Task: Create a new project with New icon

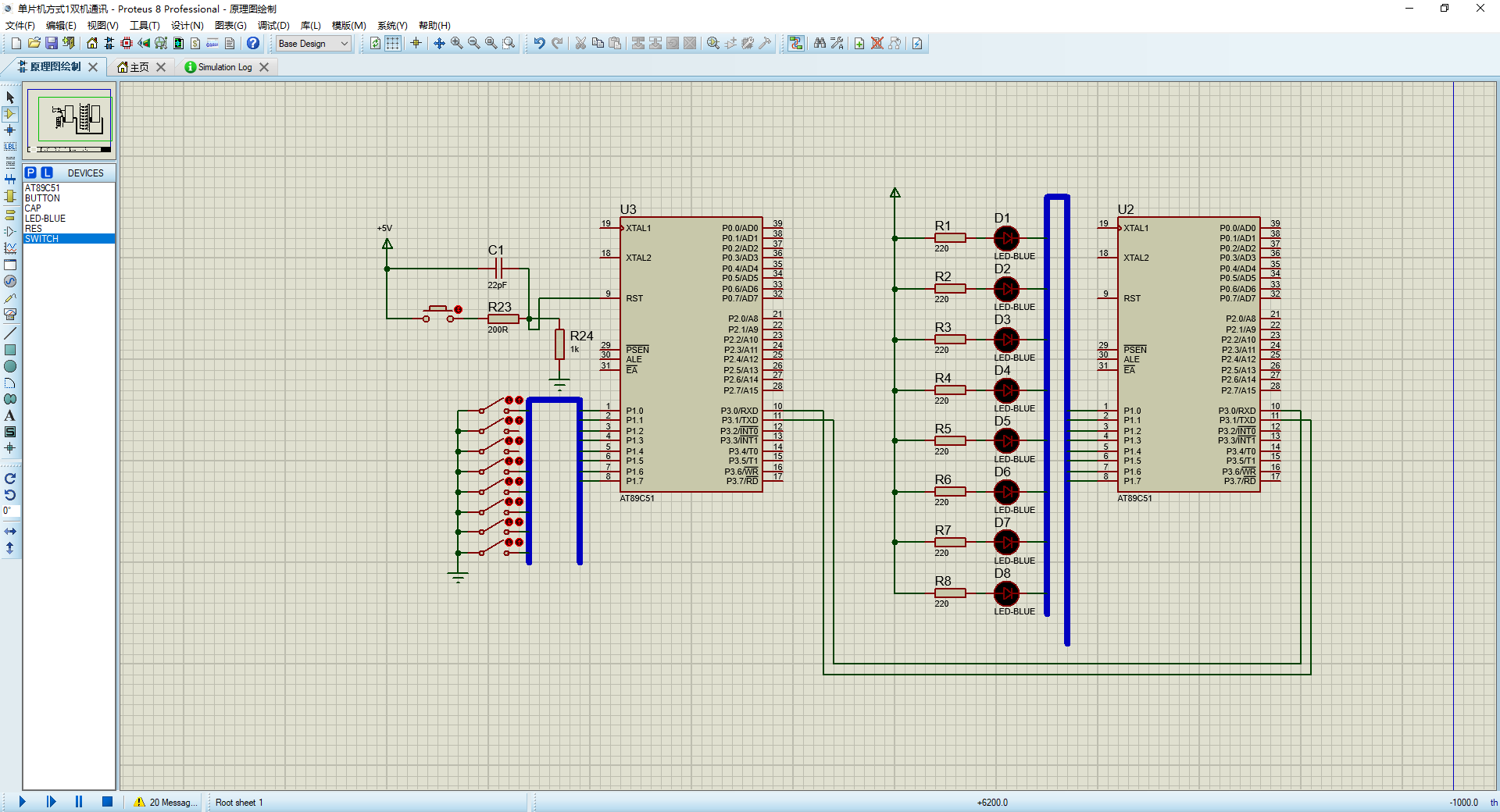Action: click(16, 43)
